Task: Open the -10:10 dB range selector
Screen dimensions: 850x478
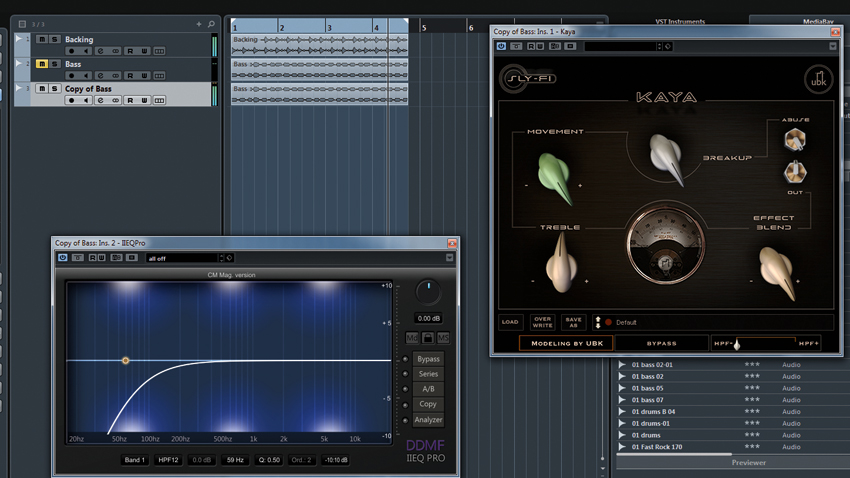Action: point(336,460)
